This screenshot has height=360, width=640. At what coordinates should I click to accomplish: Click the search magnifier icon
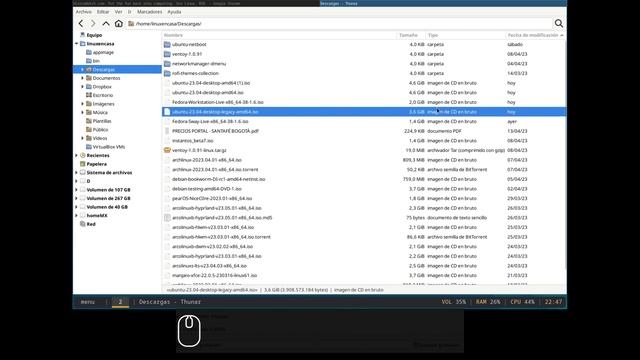click(559, 24)
